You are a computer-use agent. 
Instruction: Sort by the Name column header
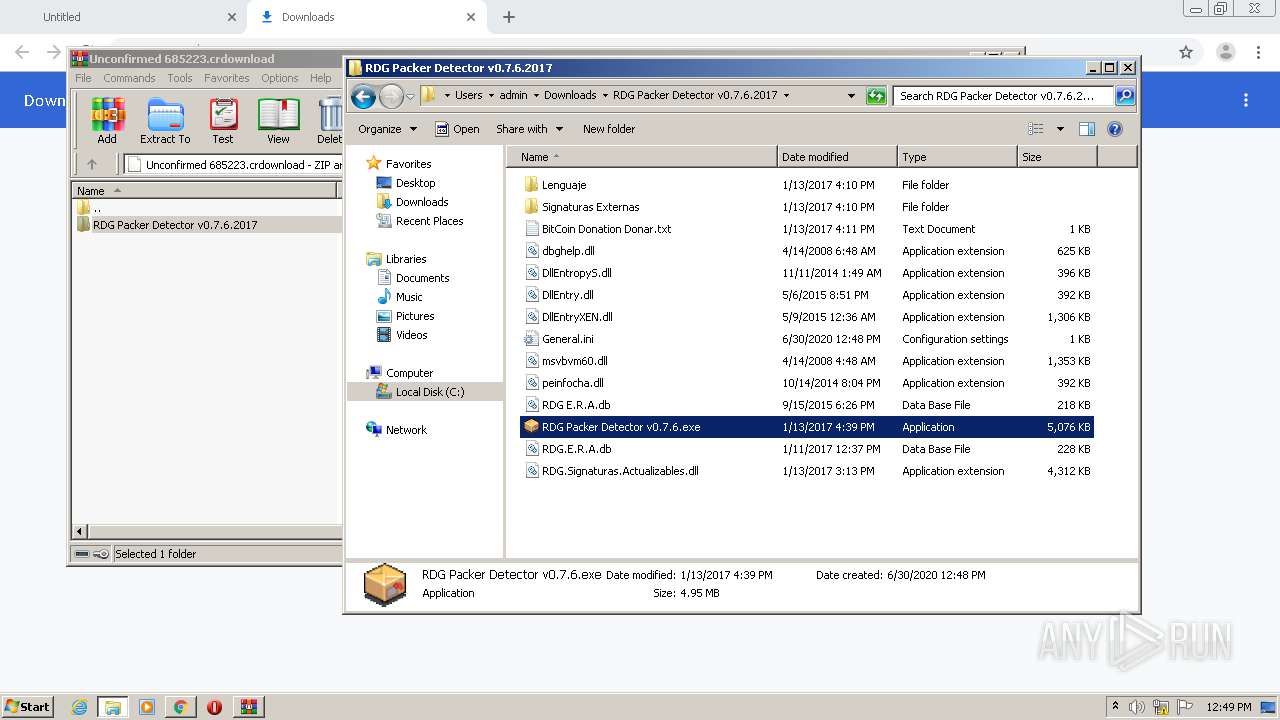pyautogui.click(x=642, y=157)
